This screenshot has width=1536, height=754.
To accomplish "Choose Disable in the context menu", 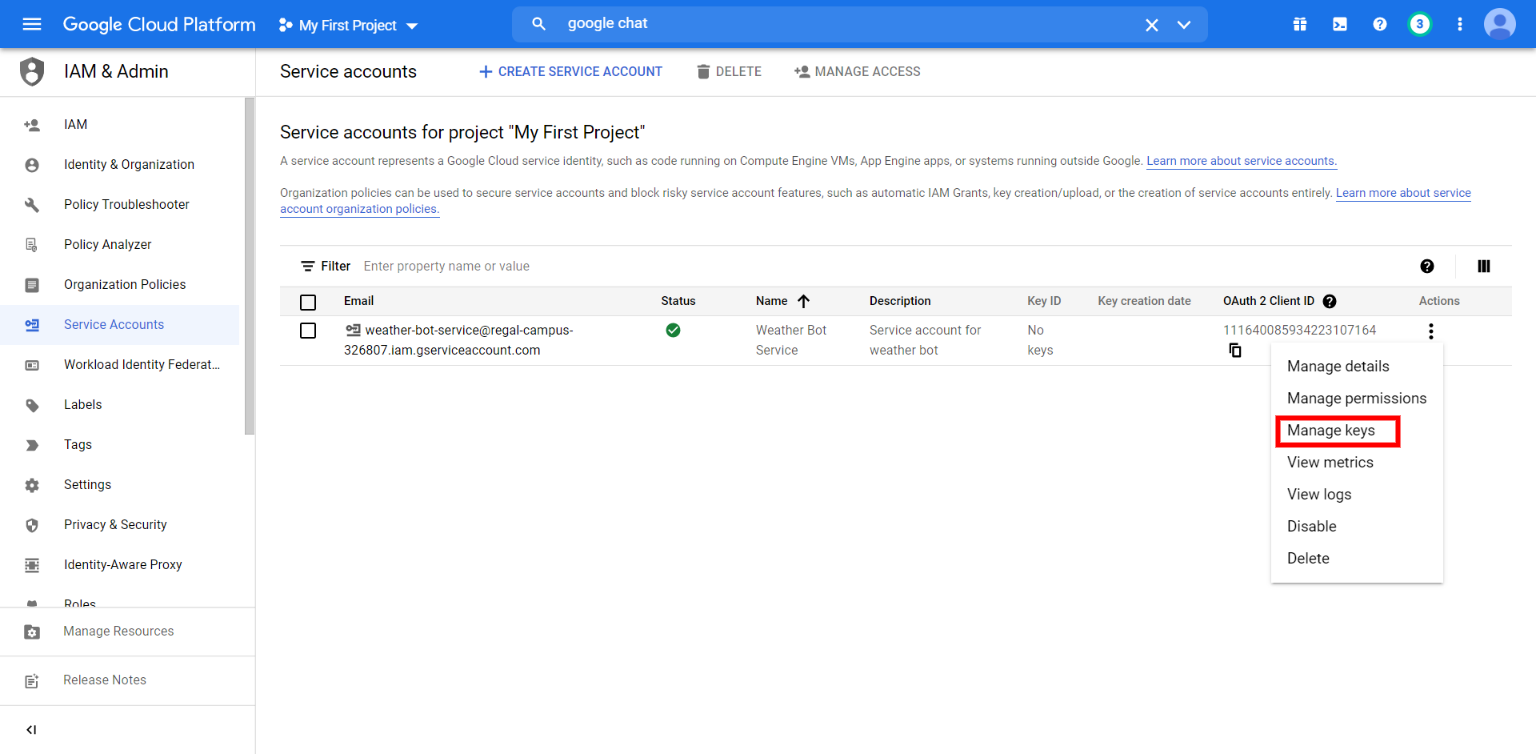I will click(x=1311, y=526).
